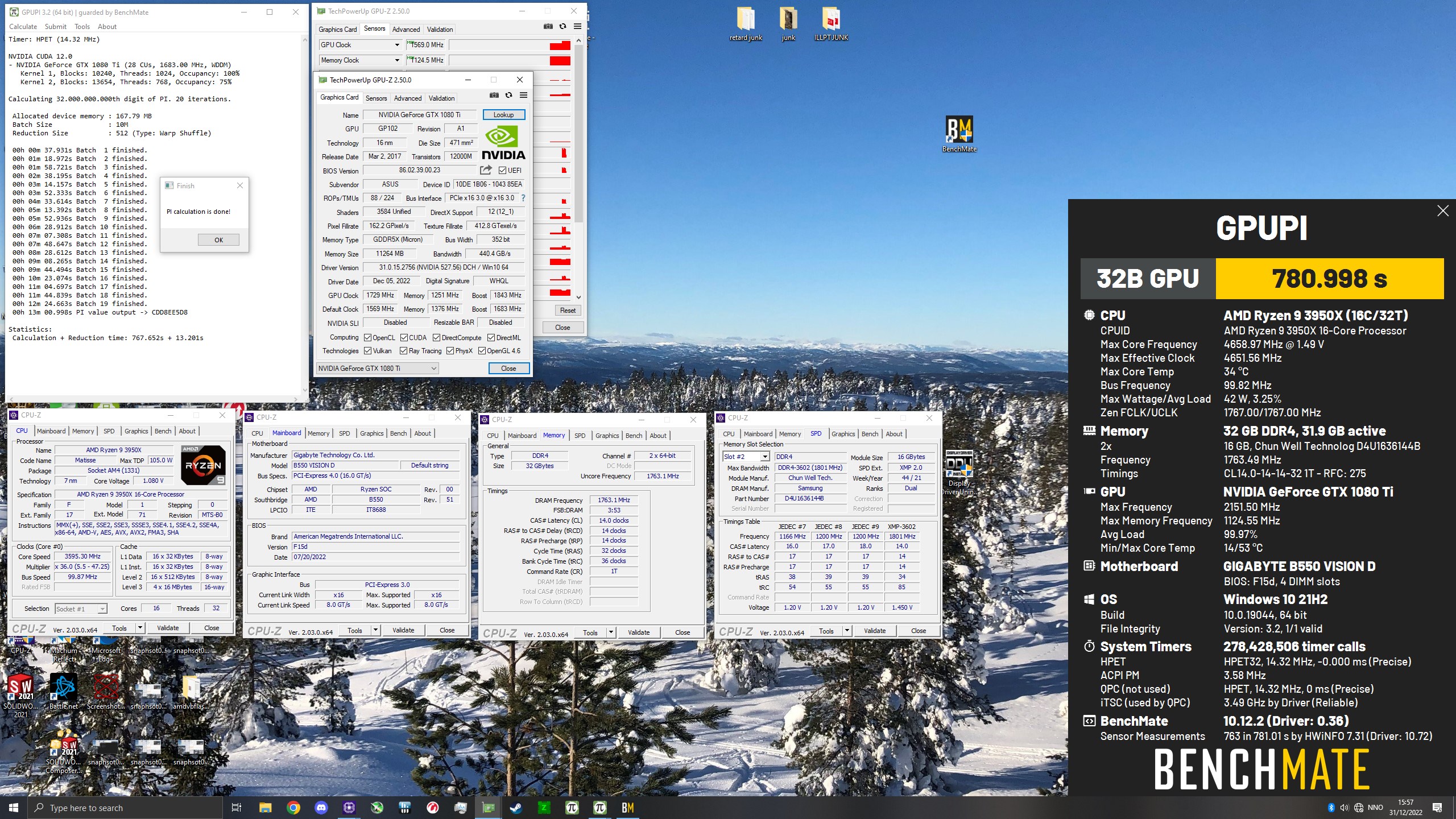Click the BIOS export arrow icon beside BIOS Version
The image size is (1456, 819).
point(486,170)
